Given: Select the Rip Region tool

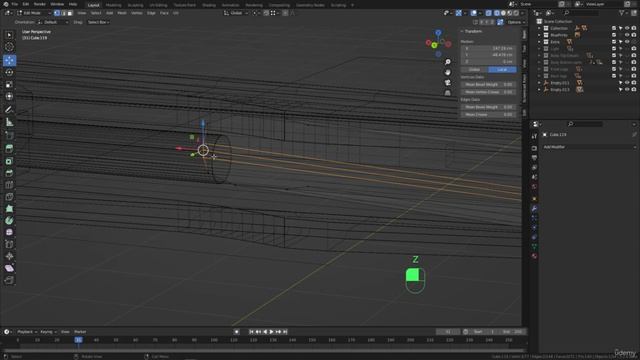Looking at the screenshot, I should tap(9, 280).
